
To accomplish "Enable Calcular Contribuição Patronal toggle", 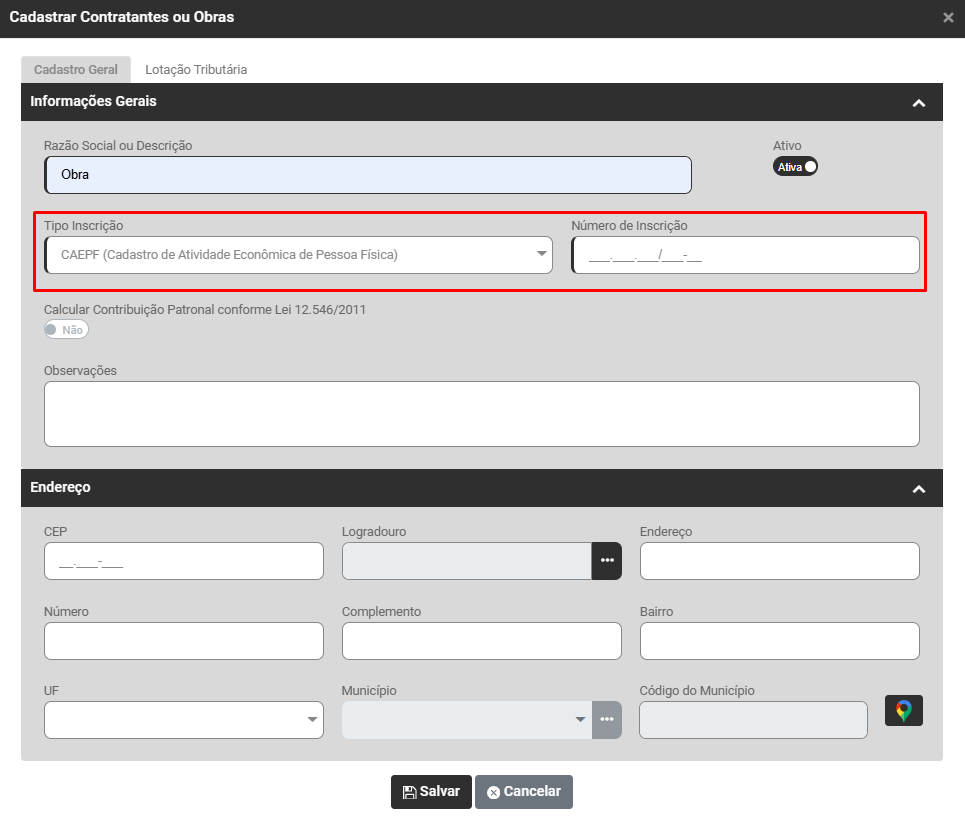I will click(x=66, y=329).
